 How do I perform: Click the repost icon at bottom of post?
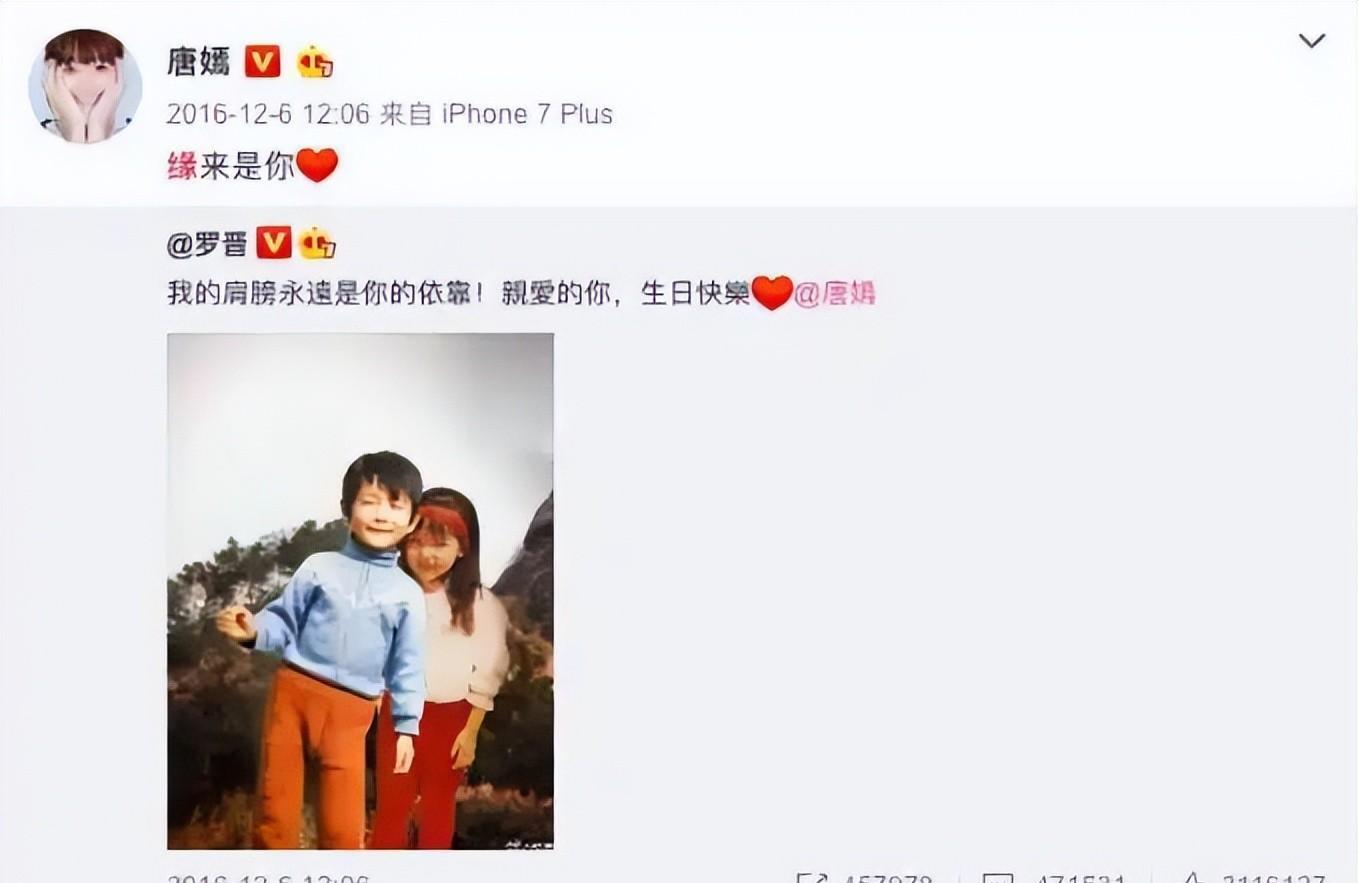coord(813,879)
